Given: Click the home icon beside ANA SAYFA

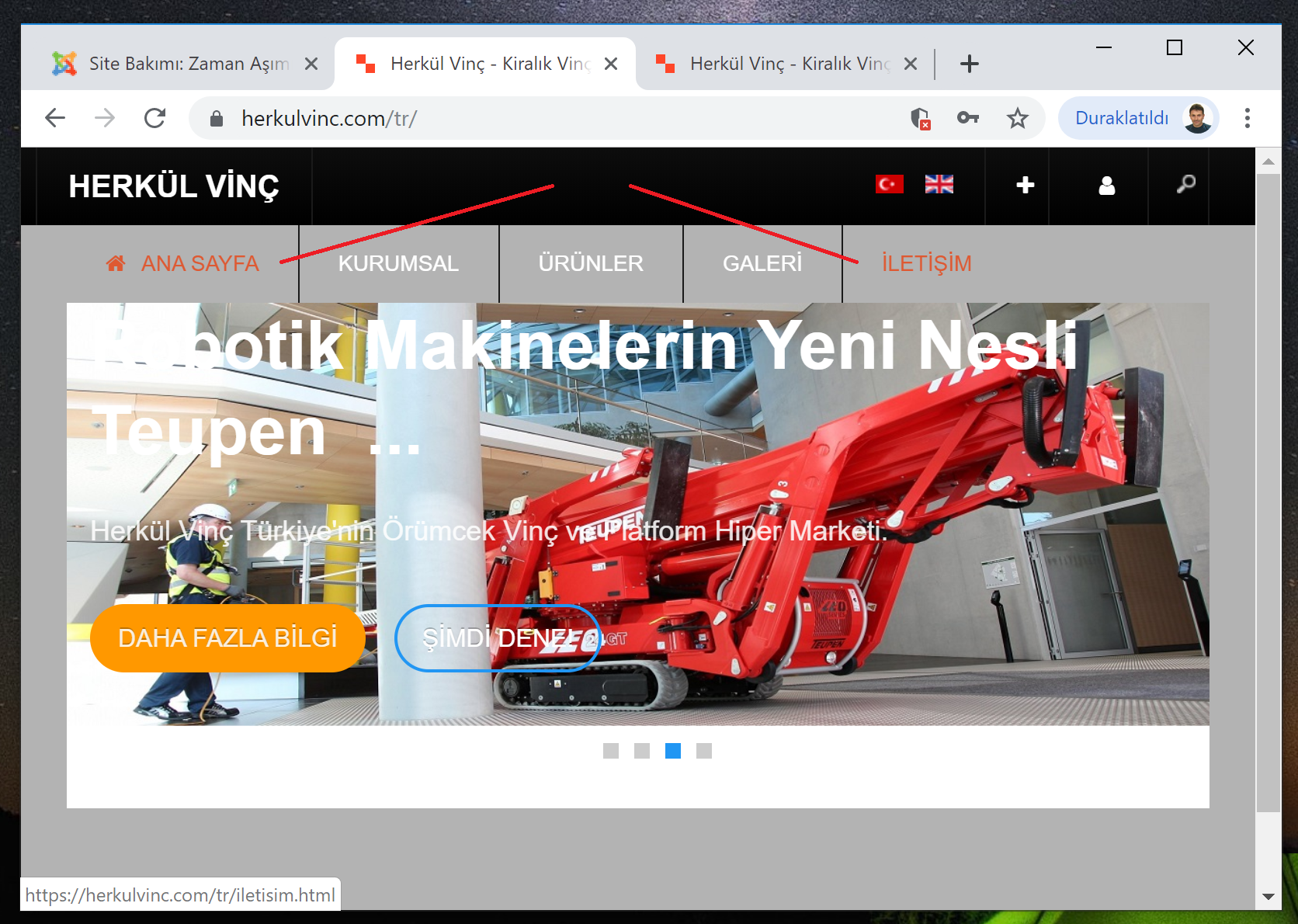Looking at the screenshot, I should coord(116,263).
